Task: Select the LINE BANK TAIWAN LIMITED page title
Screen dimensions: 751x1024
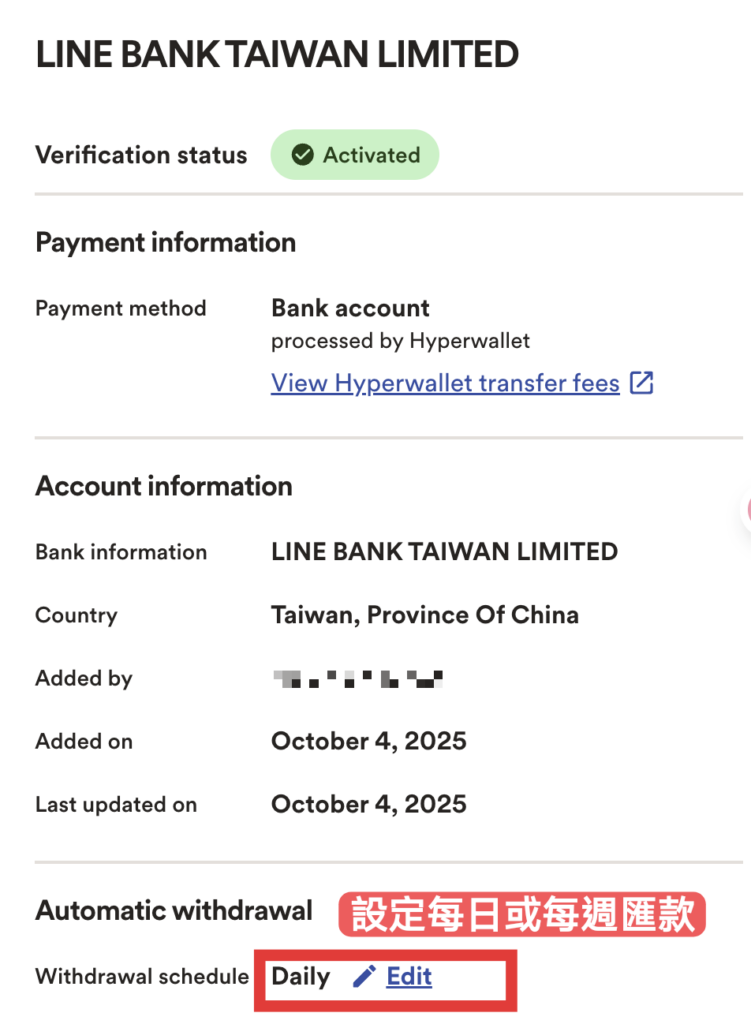Action: pyautogui.click(x=277, y=55)
